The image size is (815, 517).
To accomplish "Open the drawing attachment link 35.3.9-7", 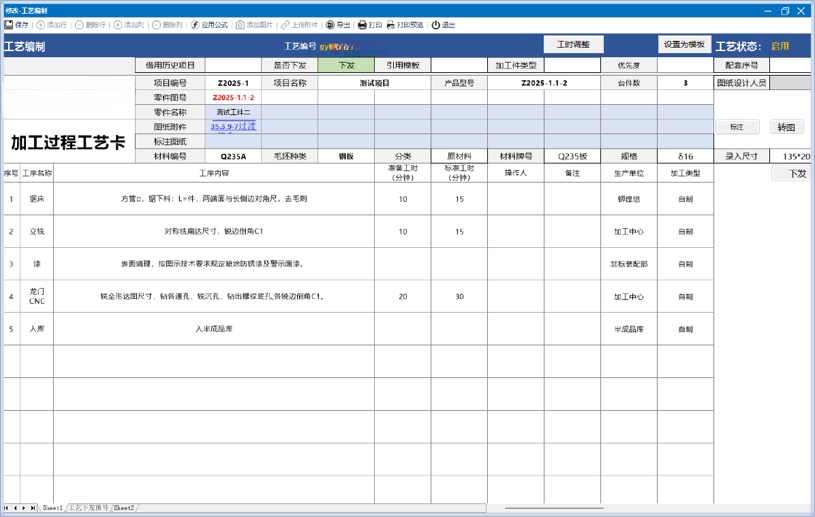I will pos(233,127).
